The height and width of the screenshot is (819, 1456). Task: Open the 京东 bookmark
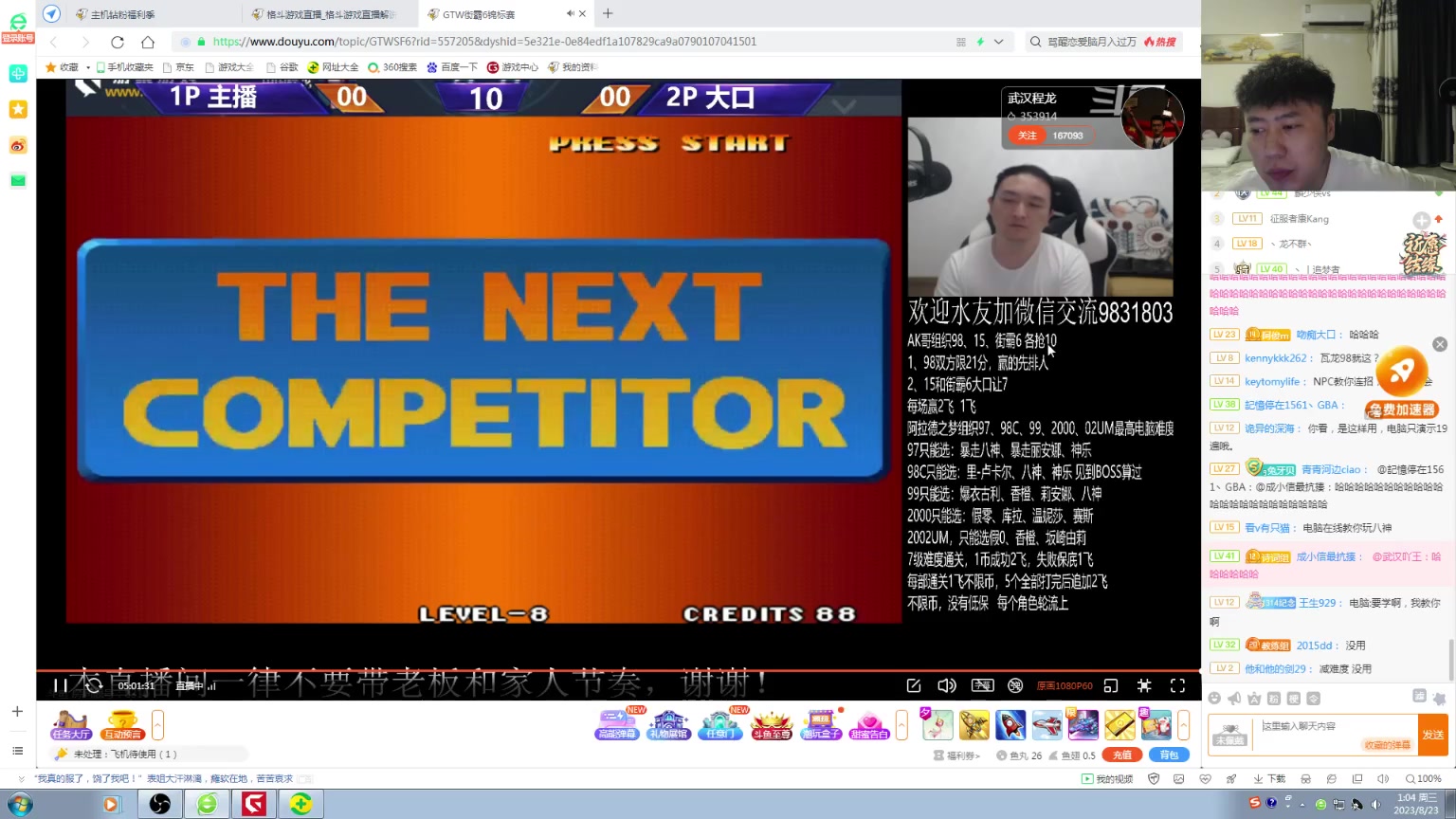click(x=179, y=67)
